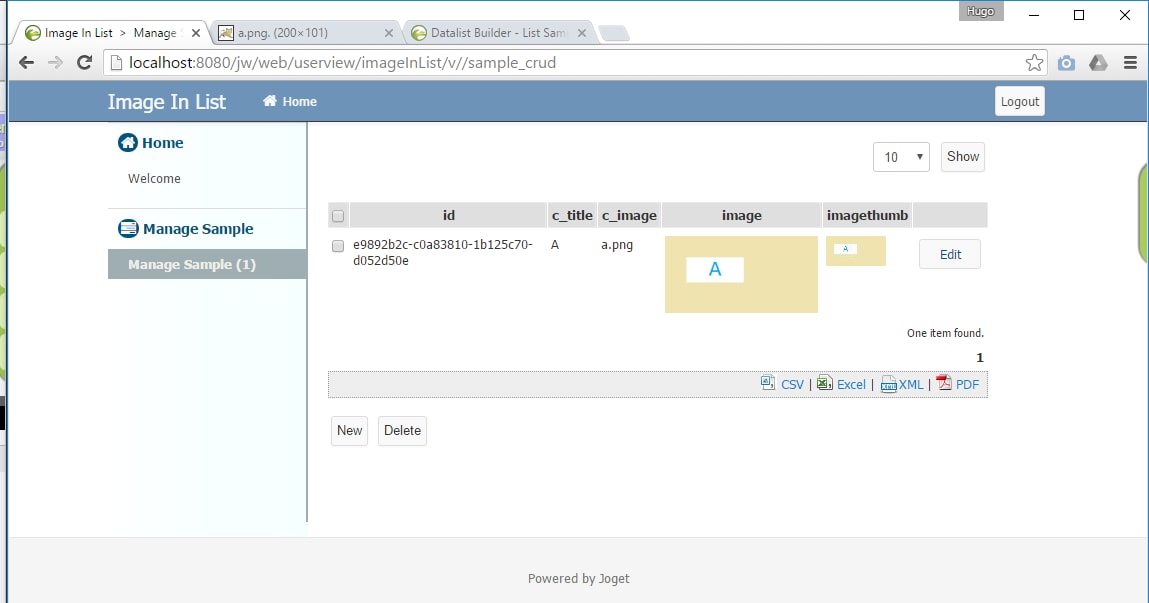Click the Home heading in sidebar

tap(163, 143)
